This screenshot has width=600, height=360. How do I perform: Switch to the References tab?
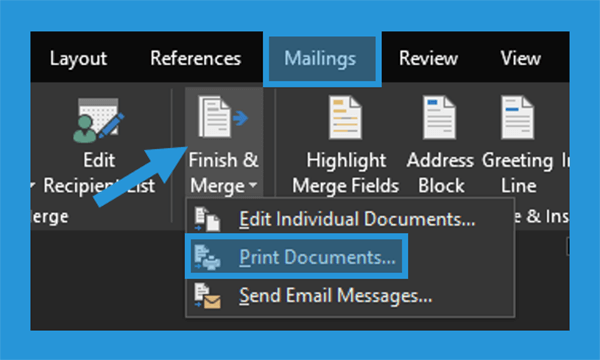pyautogui.click(x=196, y=59)
